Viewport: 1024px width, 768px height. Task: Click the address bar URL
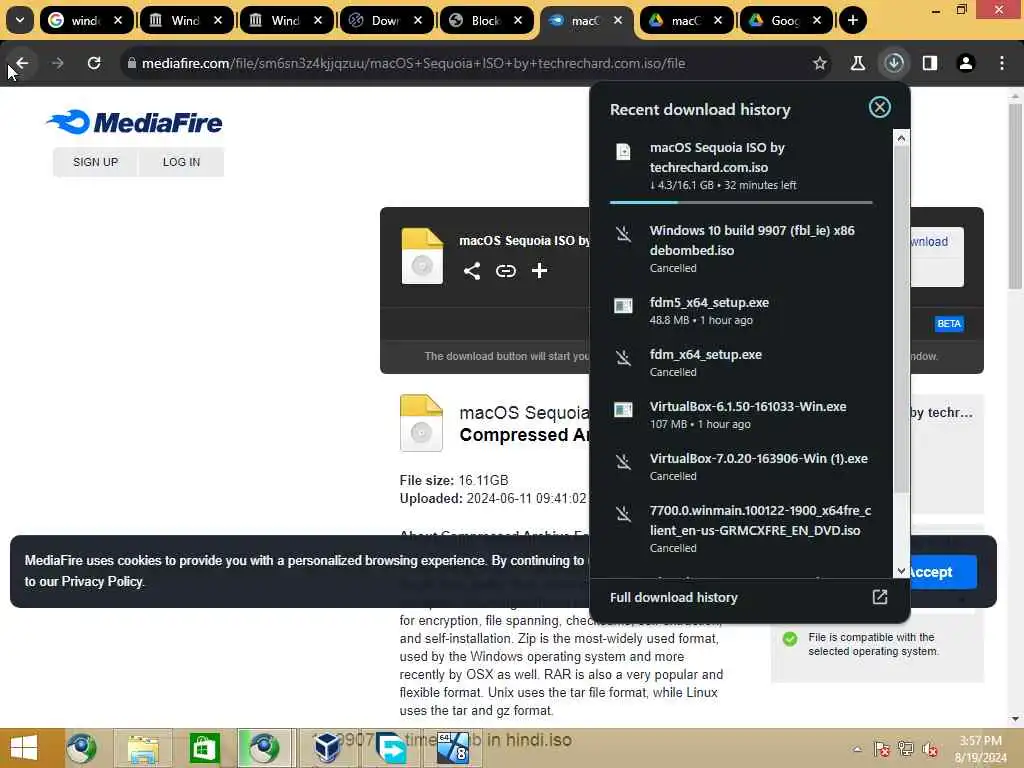[413, 63]
